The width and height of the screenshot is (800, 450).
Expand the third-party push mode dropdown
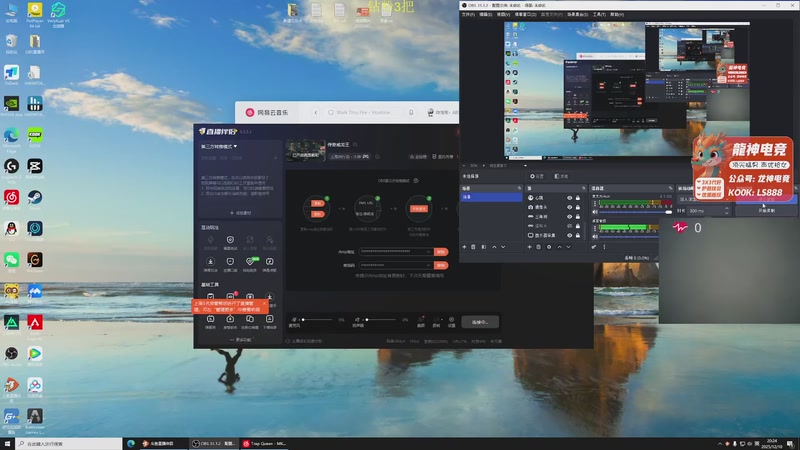click(219, 146)
